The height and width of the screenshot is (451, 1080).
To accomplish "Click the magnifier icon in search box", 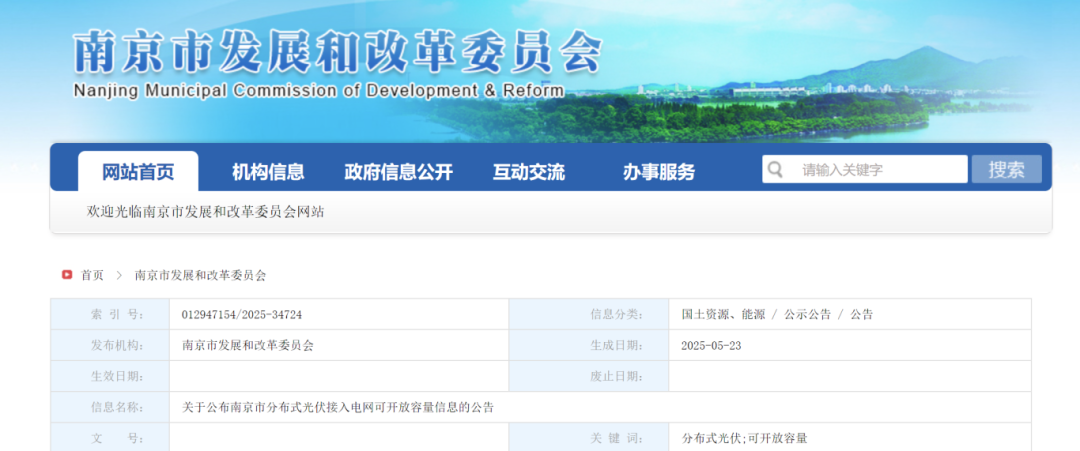I will (776, 170).
